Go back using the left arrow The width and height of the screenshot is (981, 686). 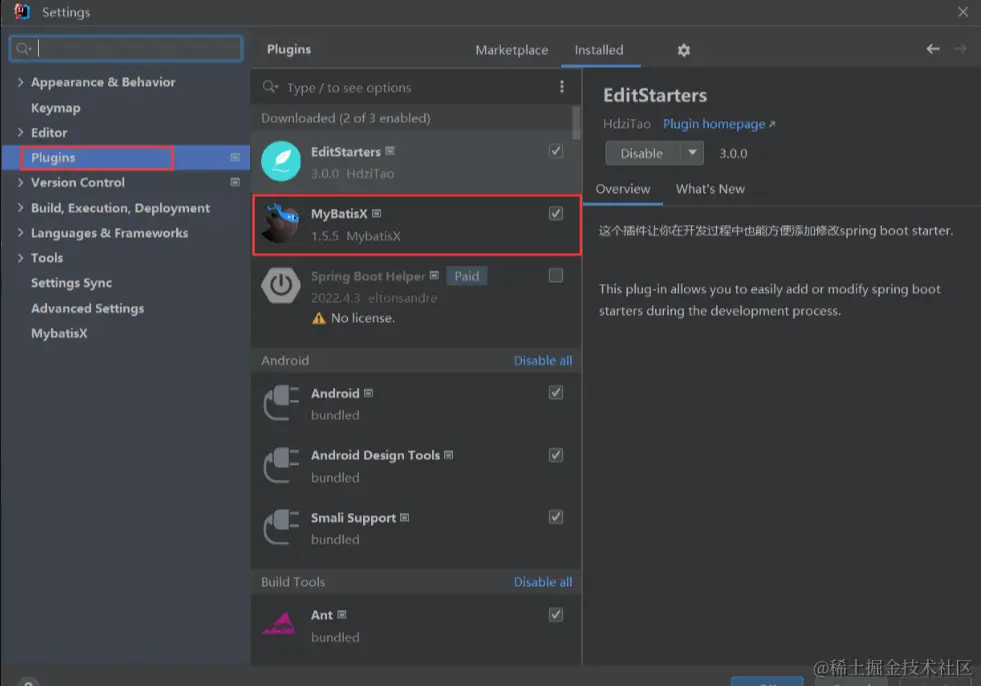932,48
